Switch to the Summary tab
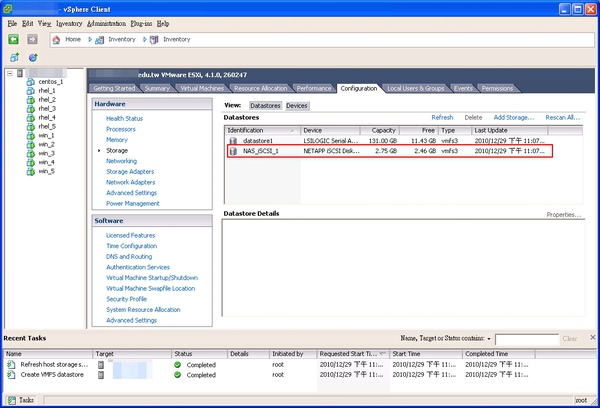This screenshot has height=408, width=600. pos(157,88)
